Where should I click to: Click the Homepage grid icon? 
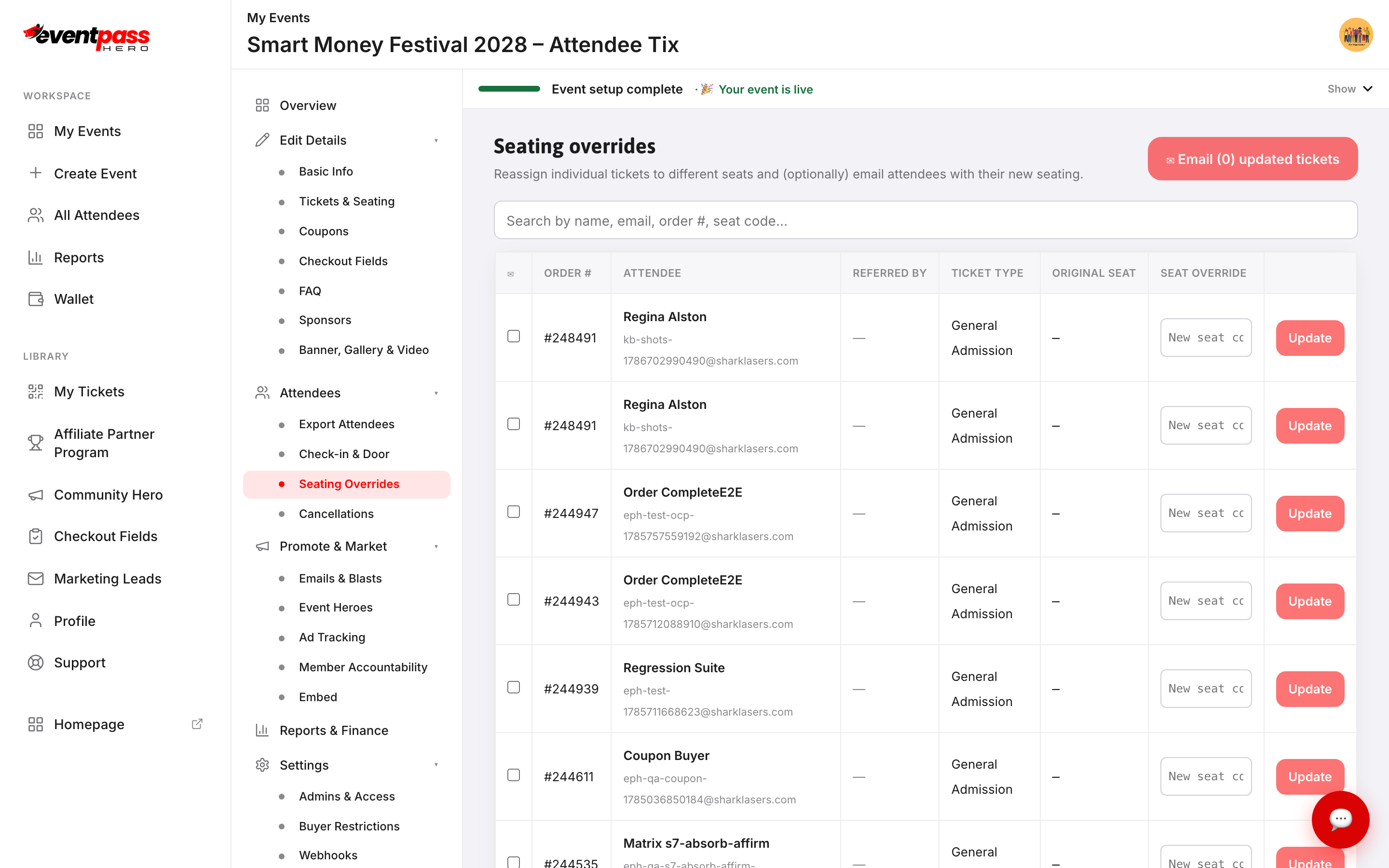click(36, 724)
